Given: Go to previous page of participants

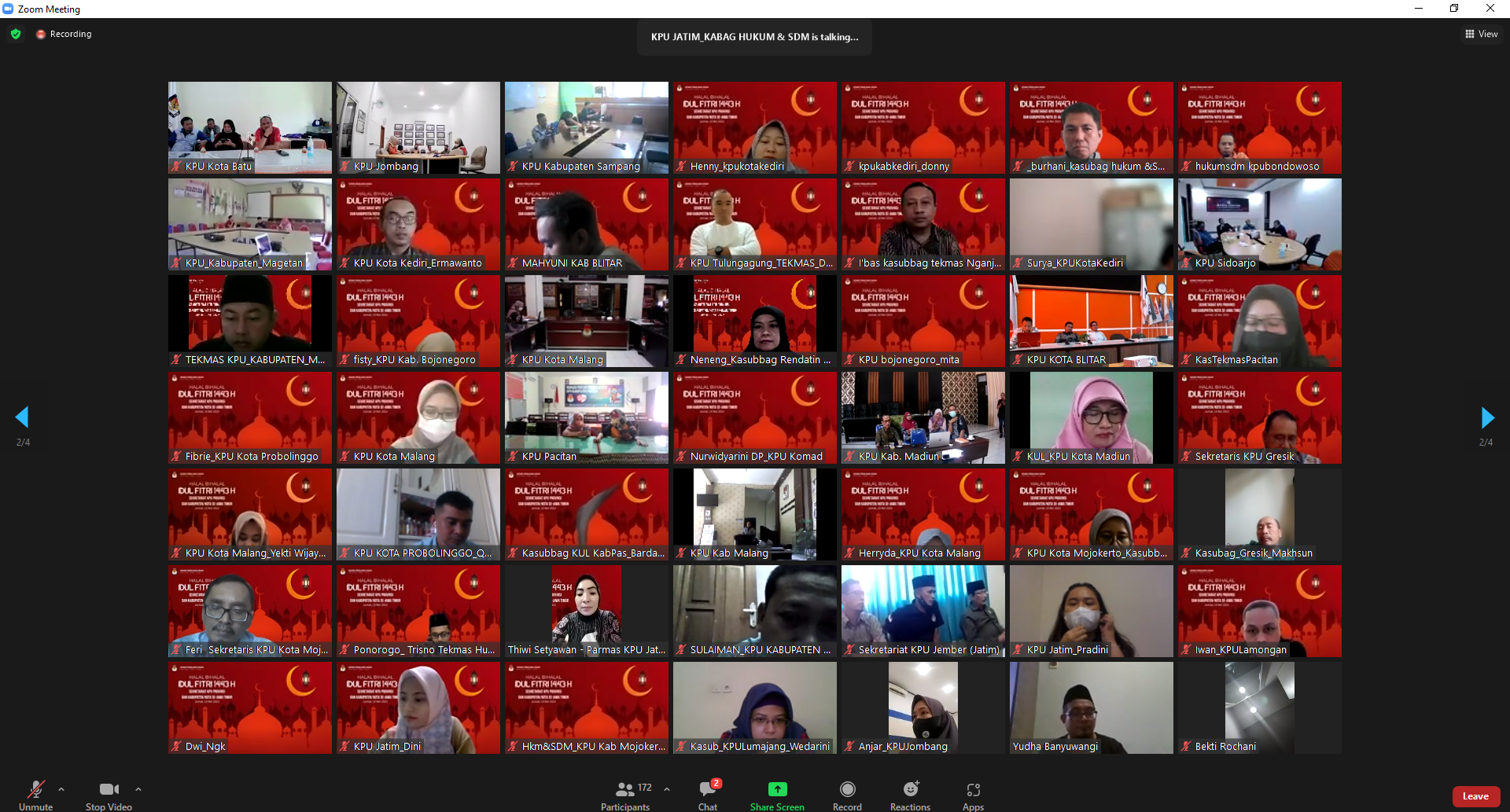Looking at the screenshot, I should coord(23,417).
